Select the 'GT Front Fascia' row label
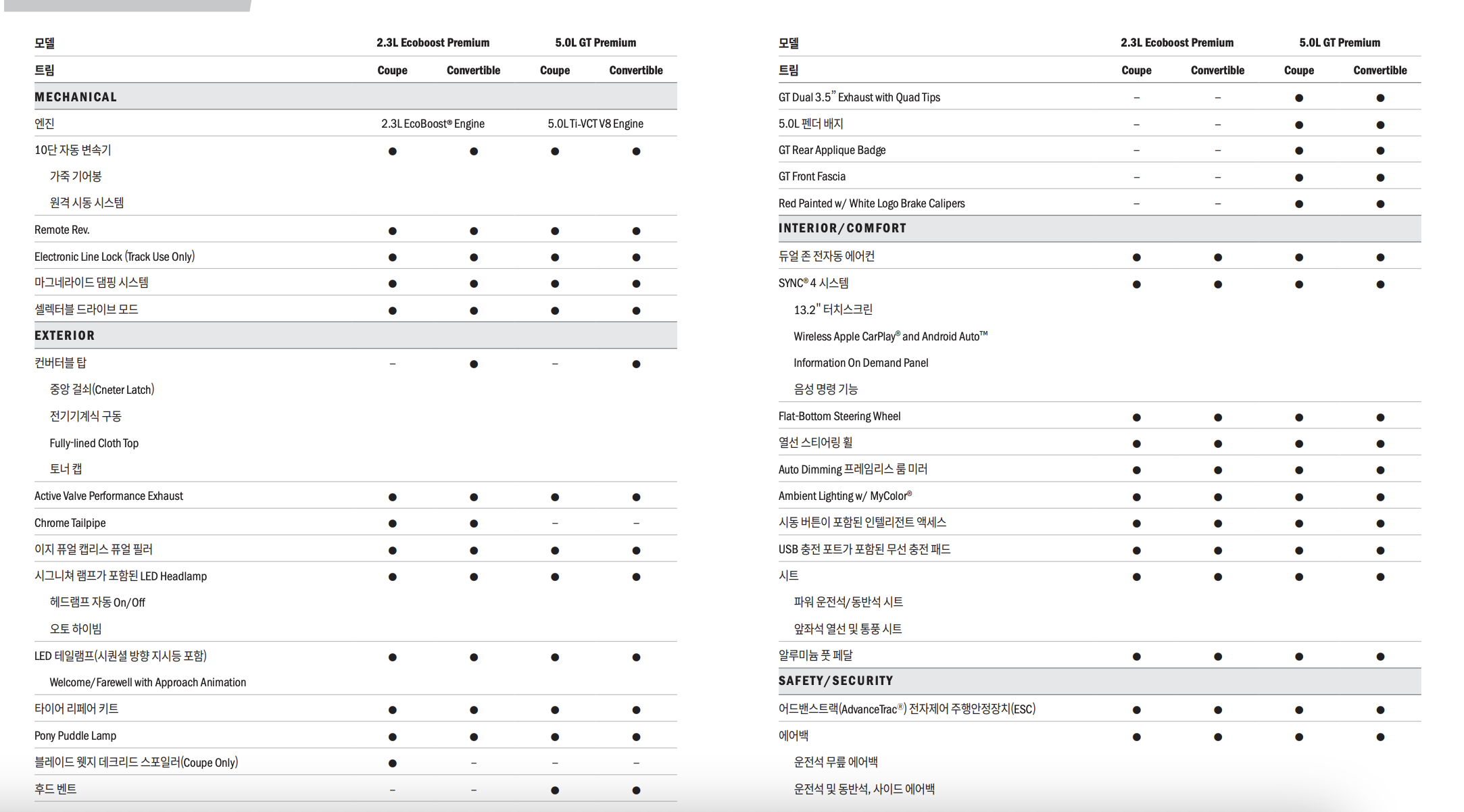The width and height of the screenshot is (1464, 812). coord(812,176)
